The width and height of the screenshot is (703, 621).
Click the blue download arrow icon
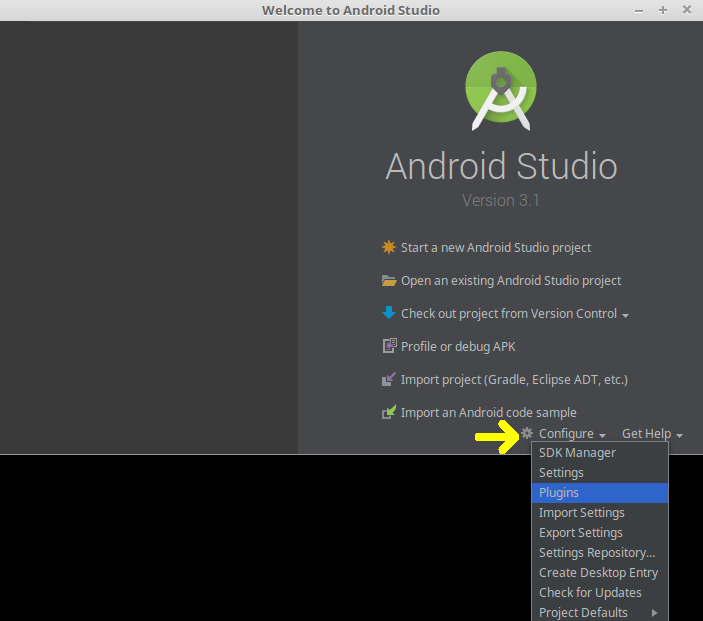pyautogui.click(x=389, y=313)
